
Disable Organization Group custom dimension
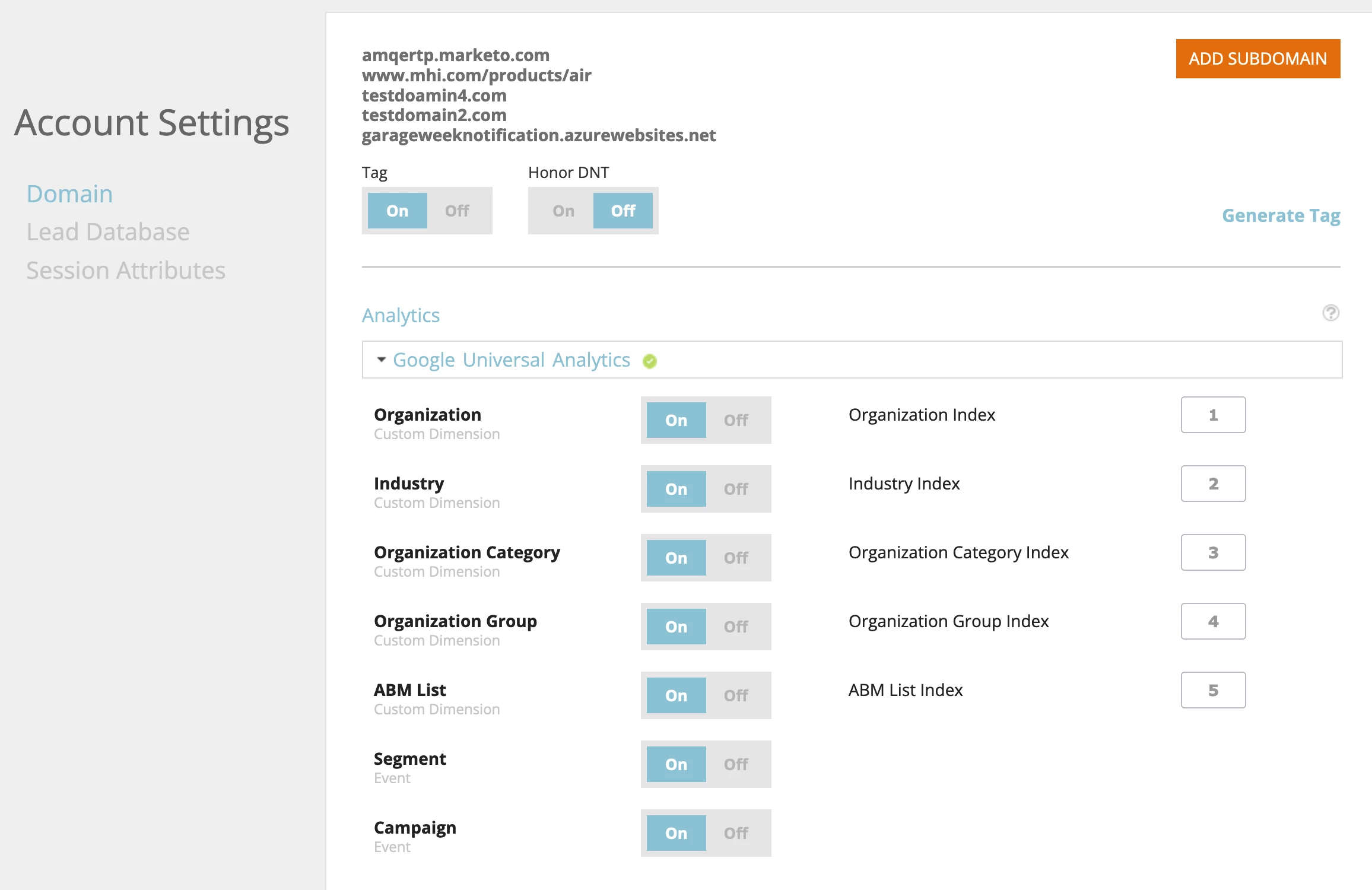click(x=736, y=627)
